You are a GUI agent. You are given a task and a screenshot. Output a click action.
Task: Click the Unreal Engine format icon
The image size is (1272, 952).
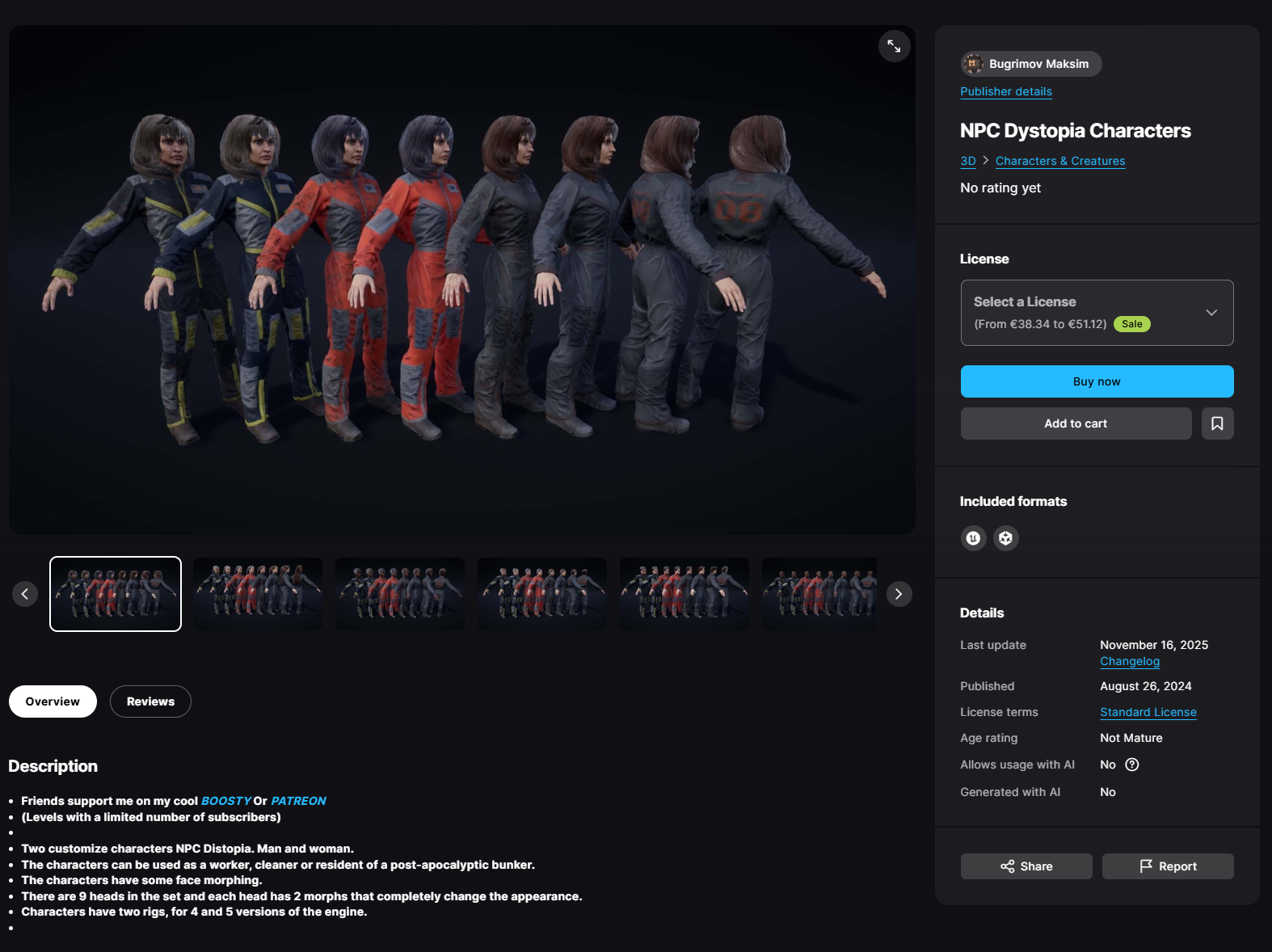(x=974, y=538)
